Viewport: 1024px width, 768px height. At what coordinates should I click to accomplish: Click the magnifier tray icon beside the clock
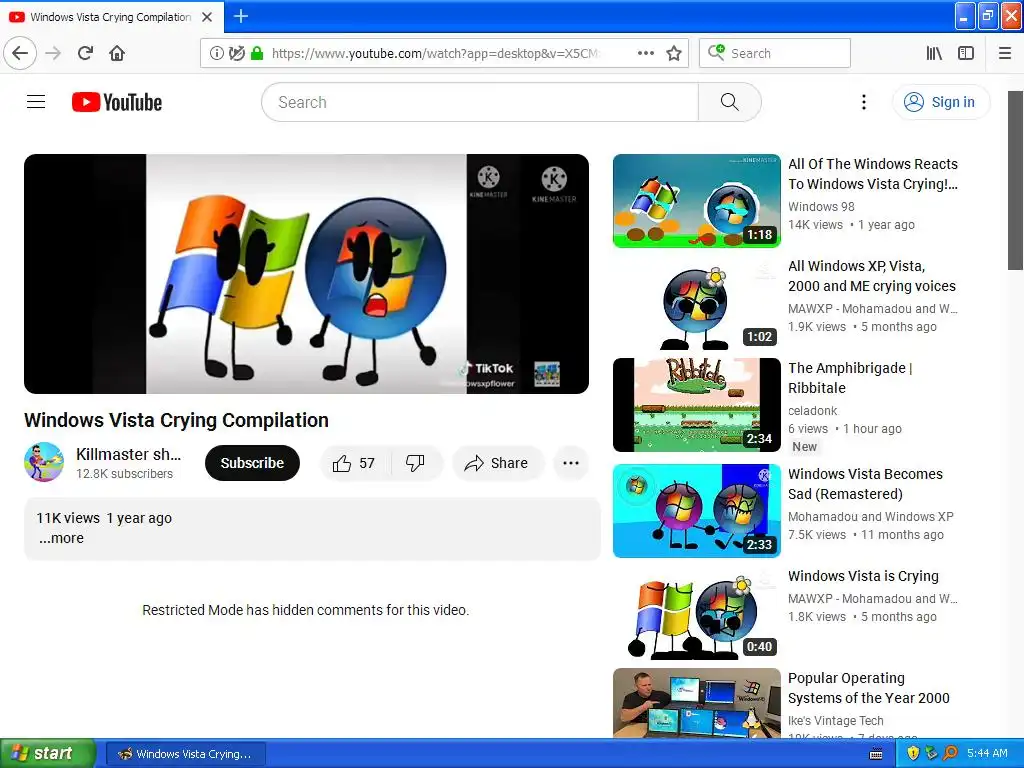950,753
